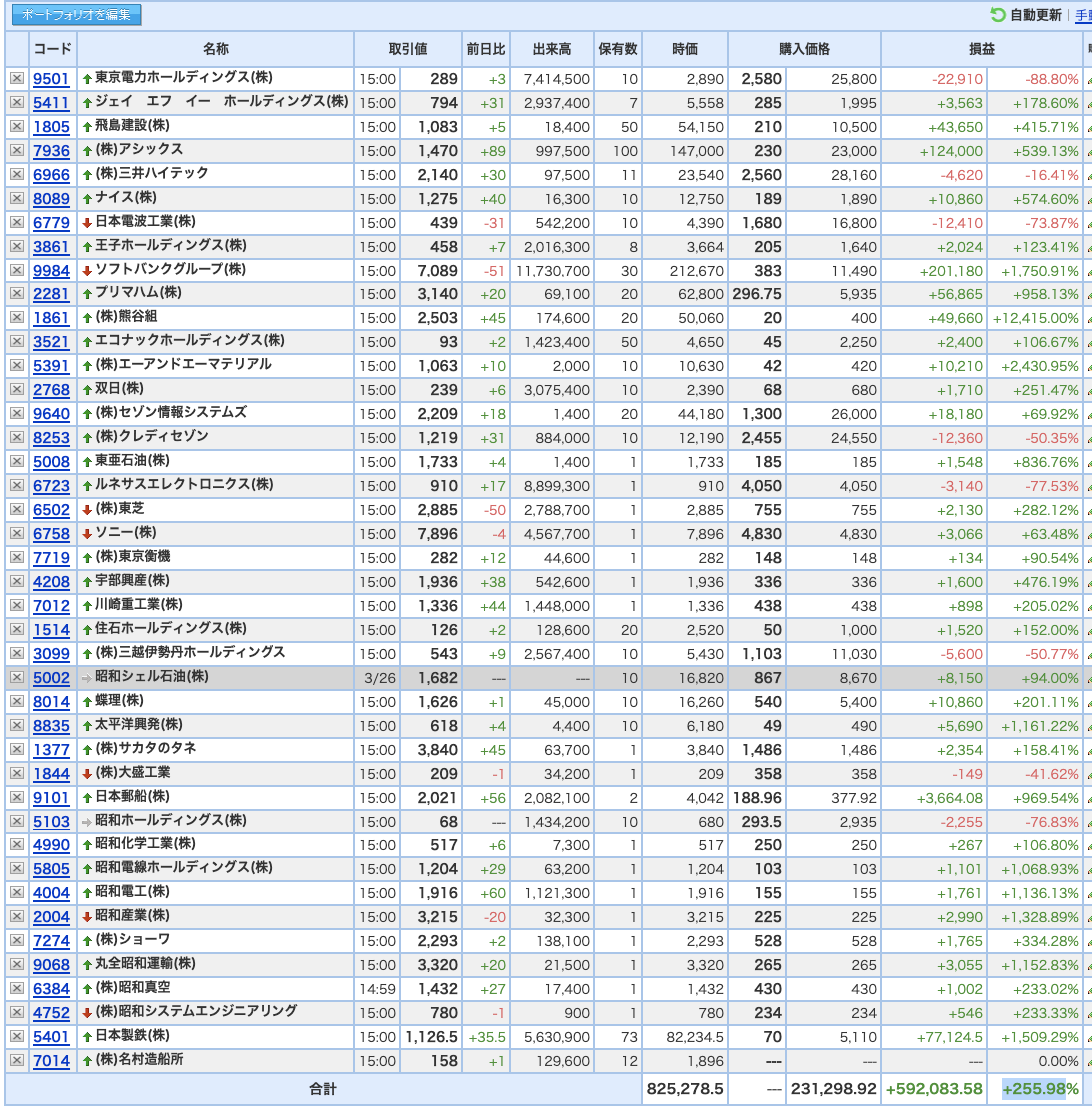Click volume 11,730,700 in row 9984
Screen dimensions: 1092x1106
pyautogui.click(x=552, y=271)
